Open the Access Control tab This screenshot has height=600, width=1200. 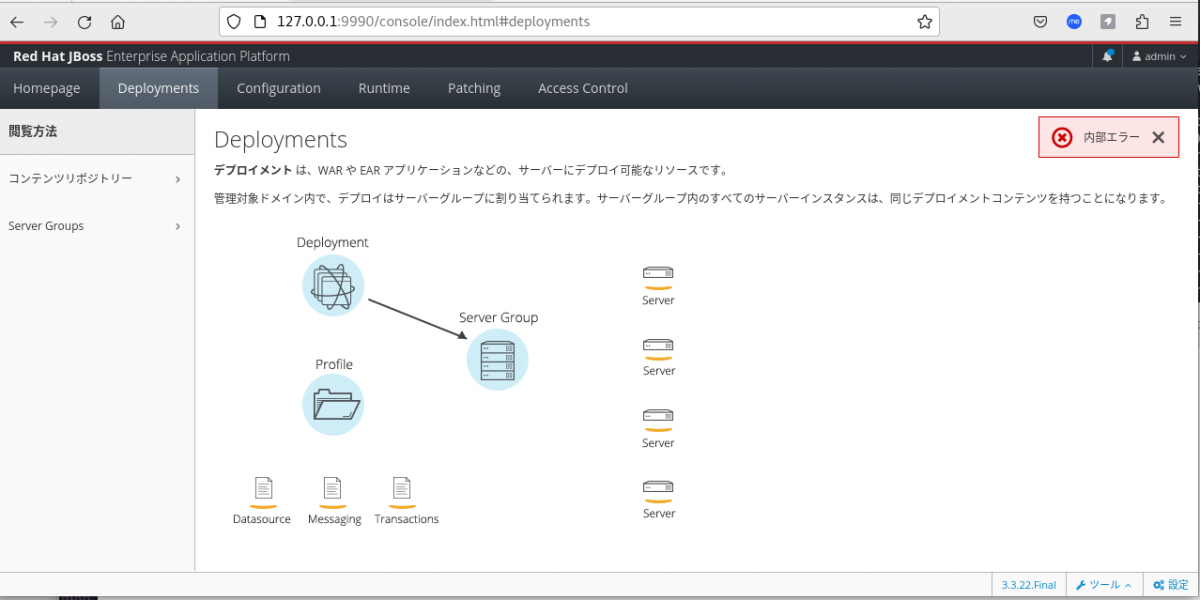click(582, 88)
